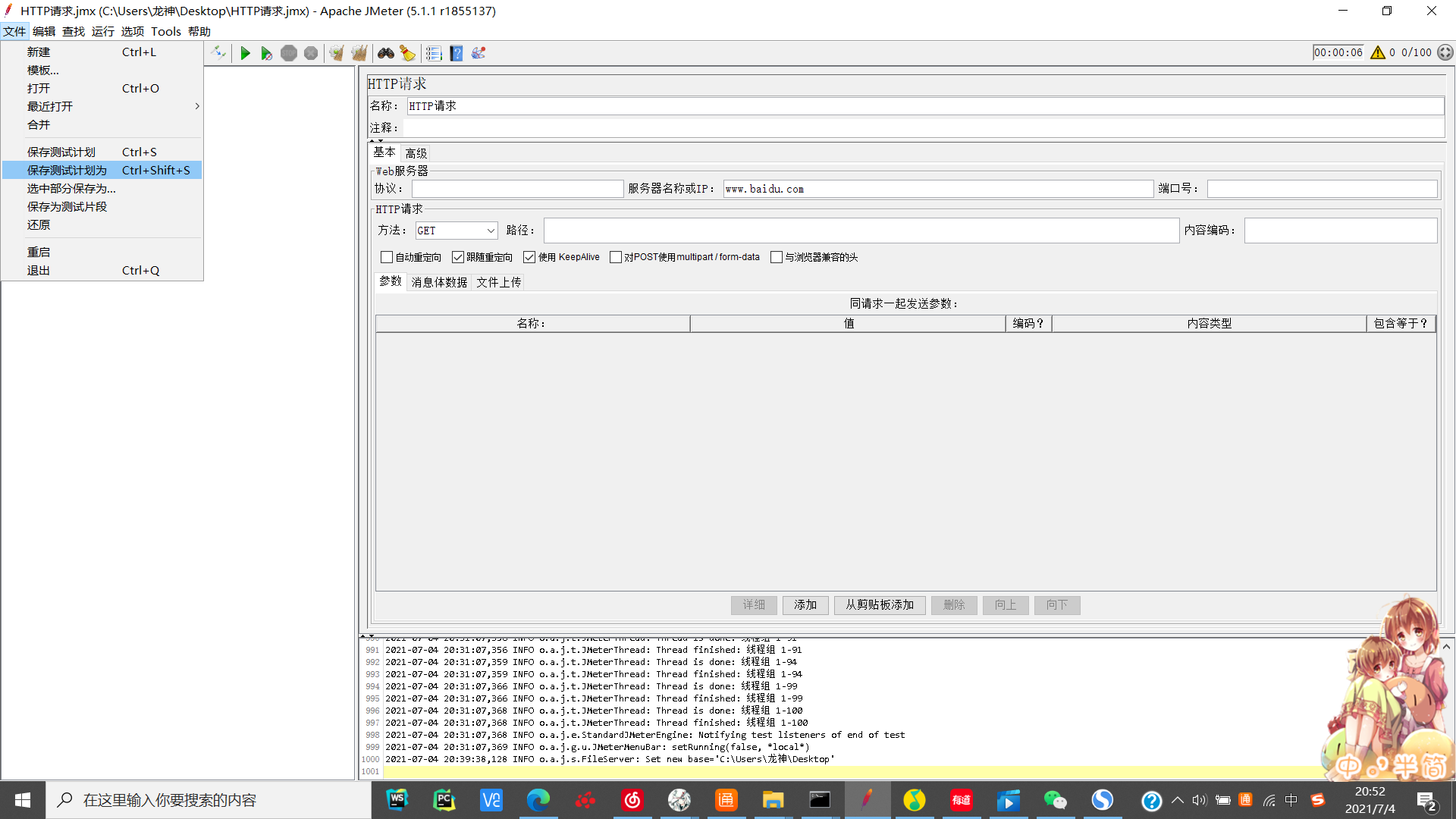Open the GET method dropdown
Image resolution: width=1456 pixels, height=819 pixels.
(457, 231)
